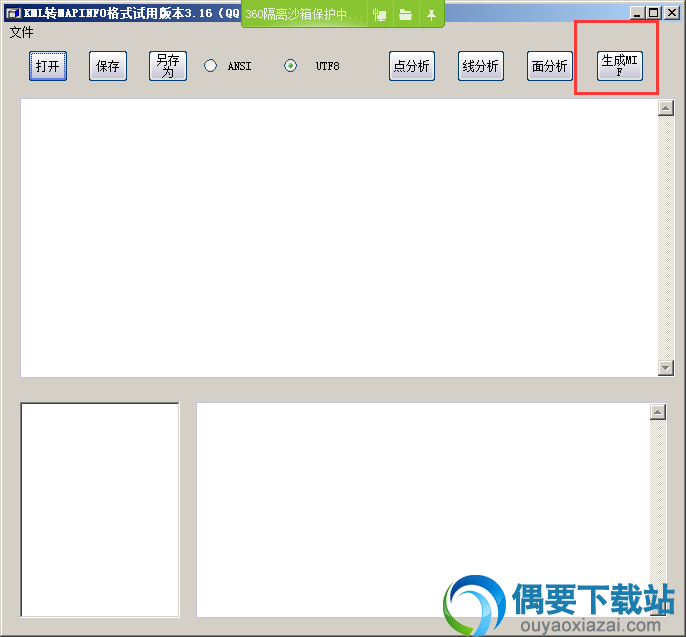Maximize the KML转MAPINFO window
The width and height of the screenshot is (686, 637).
pos(654,13)
